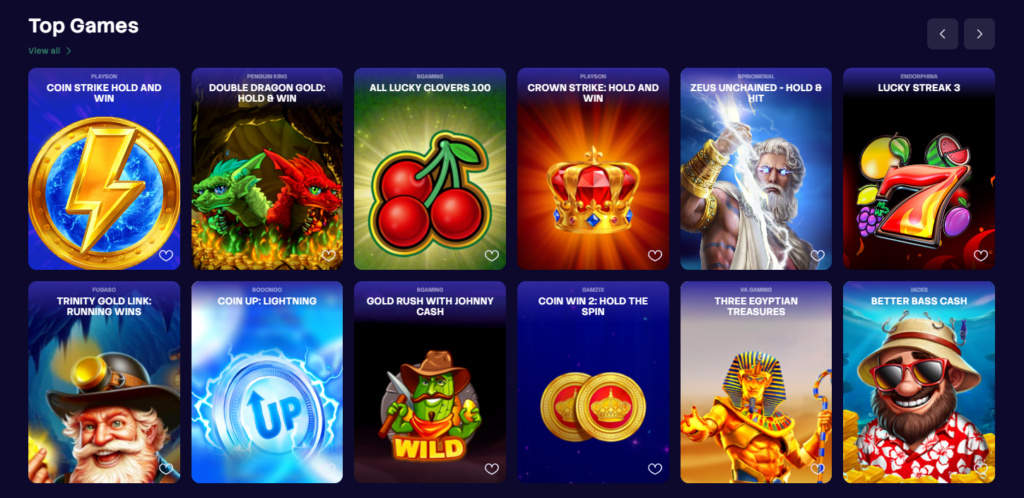Favorite Trinity Gold Link via heart icon
Screen dimensions: 1024x498
click(166, 469)
